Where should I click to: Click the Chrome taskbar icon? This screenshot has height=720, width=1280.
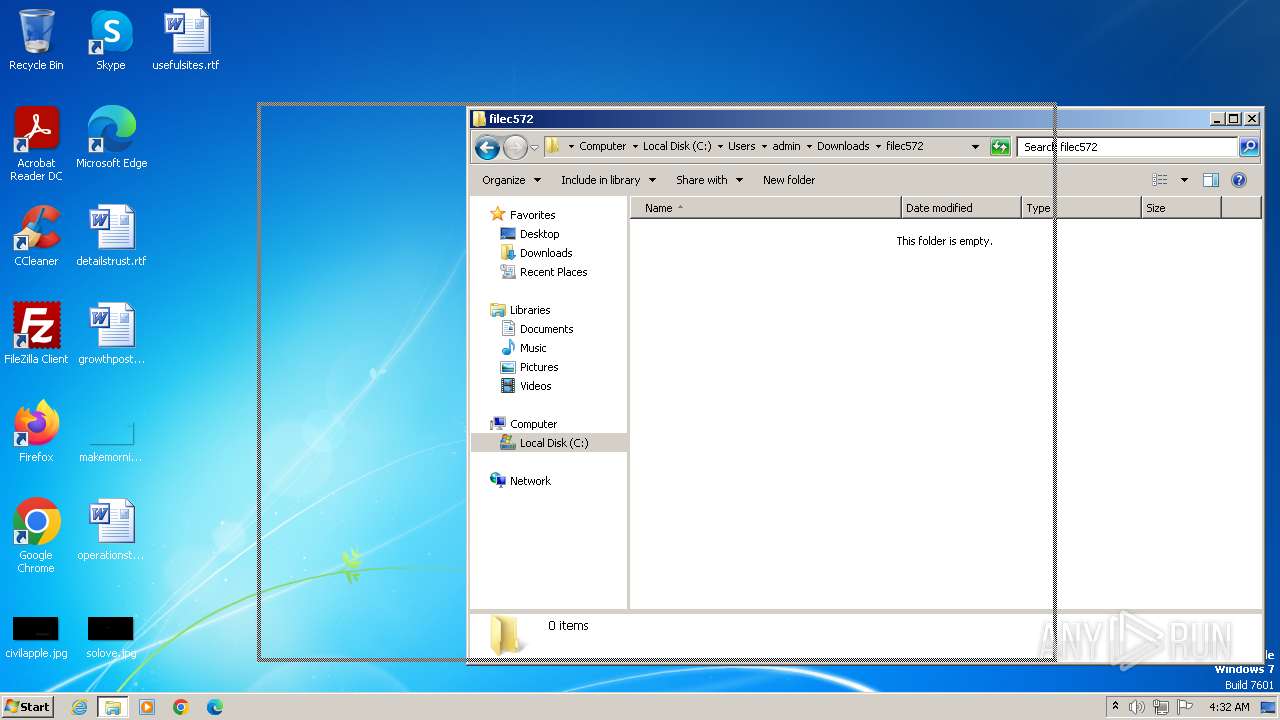pyautogui.click(x=181, y=707)
